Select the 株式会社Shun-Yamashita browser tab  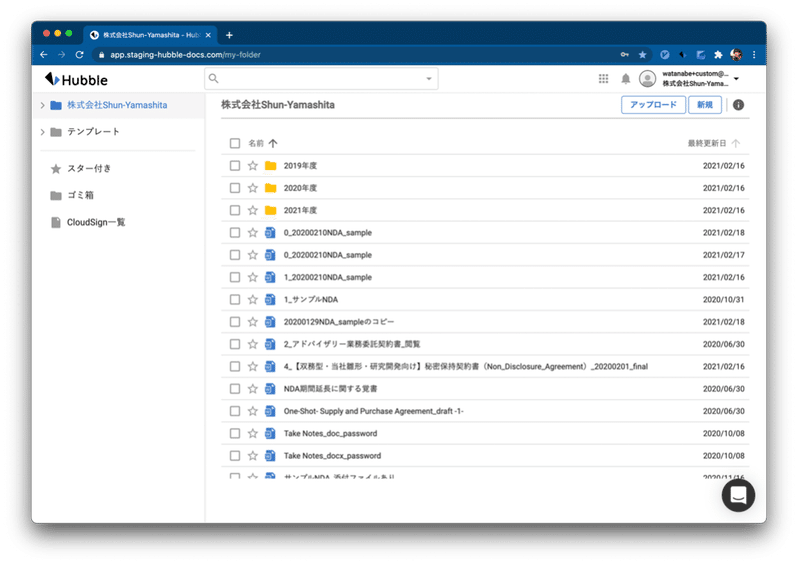tap(150, 35)
